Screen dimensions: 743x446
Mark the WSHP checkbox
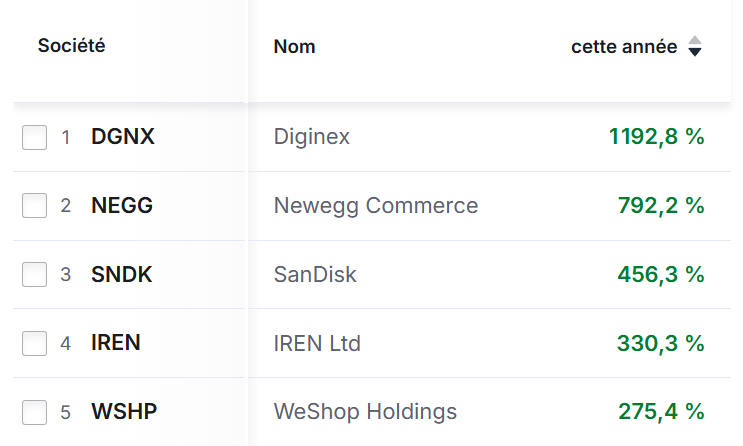coord(35,411)
